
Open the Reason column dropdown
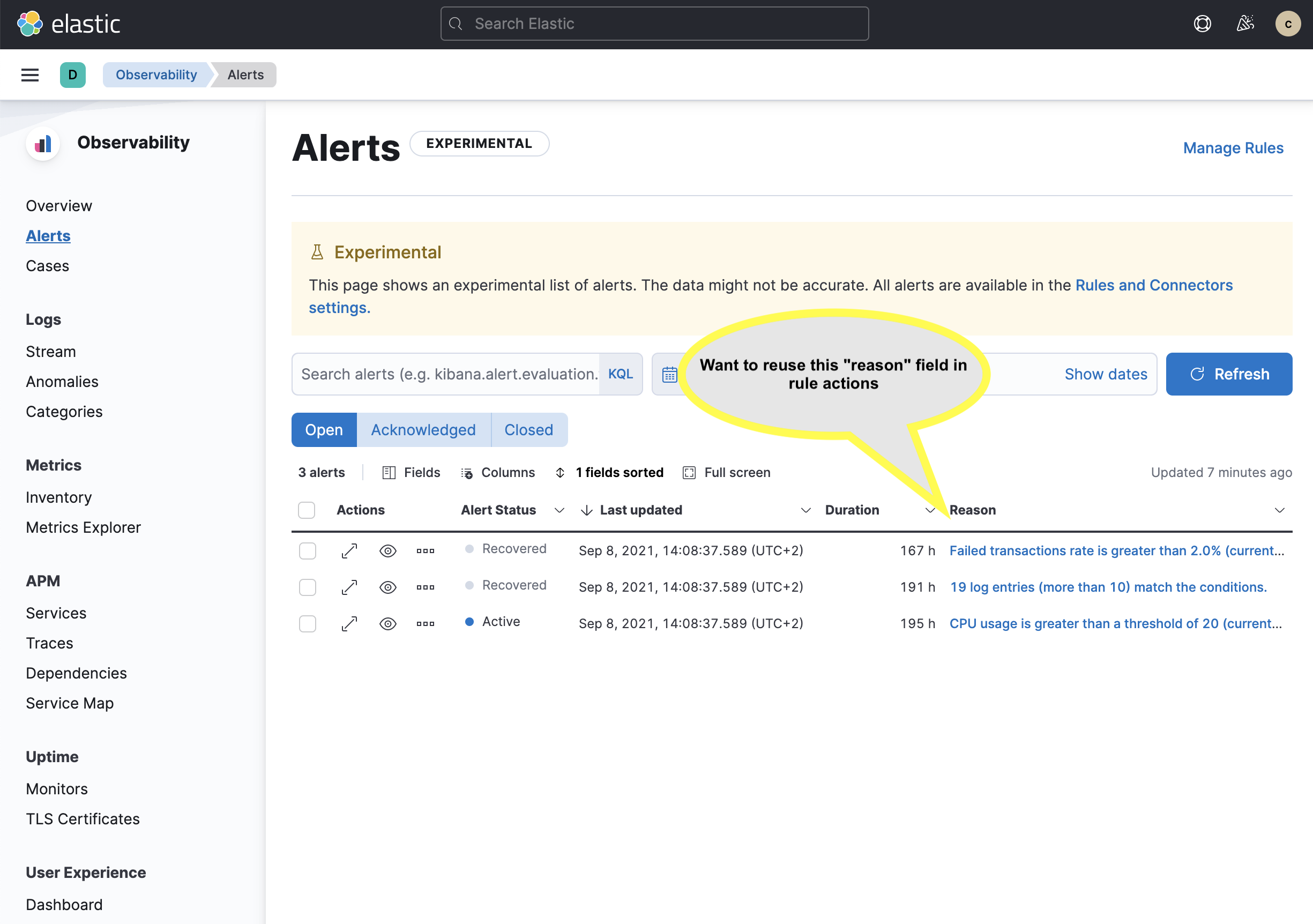pos(1280,510)
